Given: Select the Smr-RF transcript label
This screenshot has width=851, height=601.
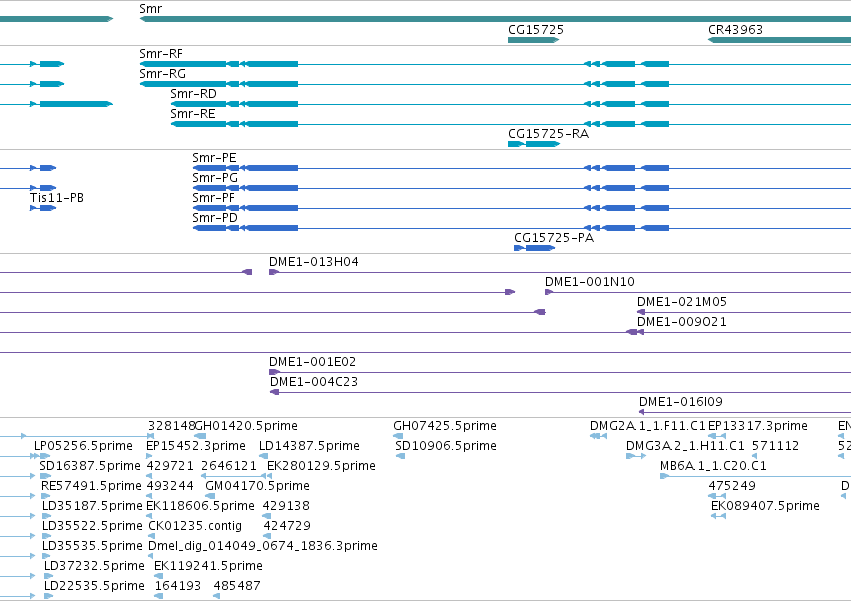Looking at the screenshot, I should pyautogui.click(x=161, y=54).
